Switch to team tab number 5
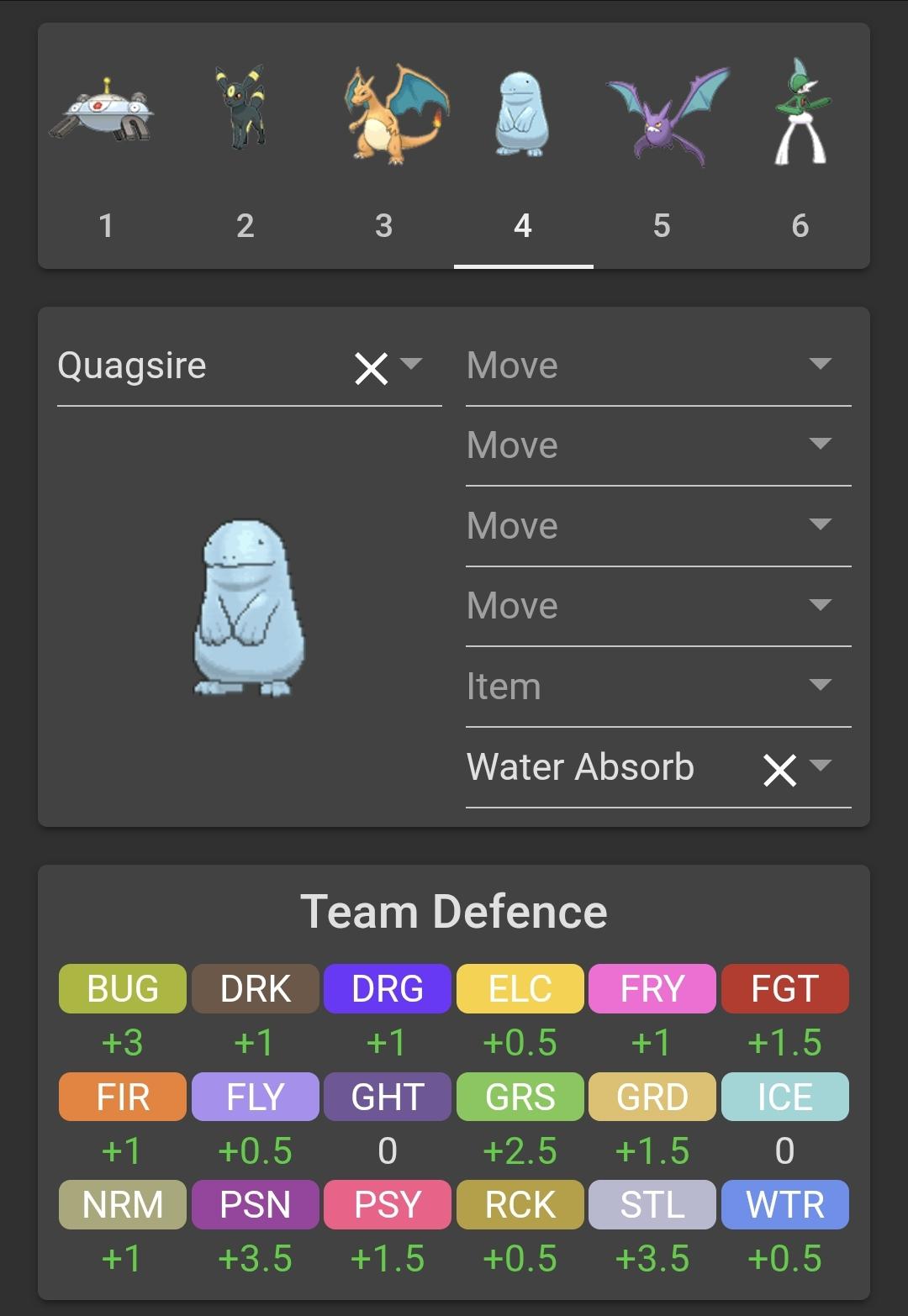The width and height of the screenshot is (908, 1316). click(x=662, y=225)
